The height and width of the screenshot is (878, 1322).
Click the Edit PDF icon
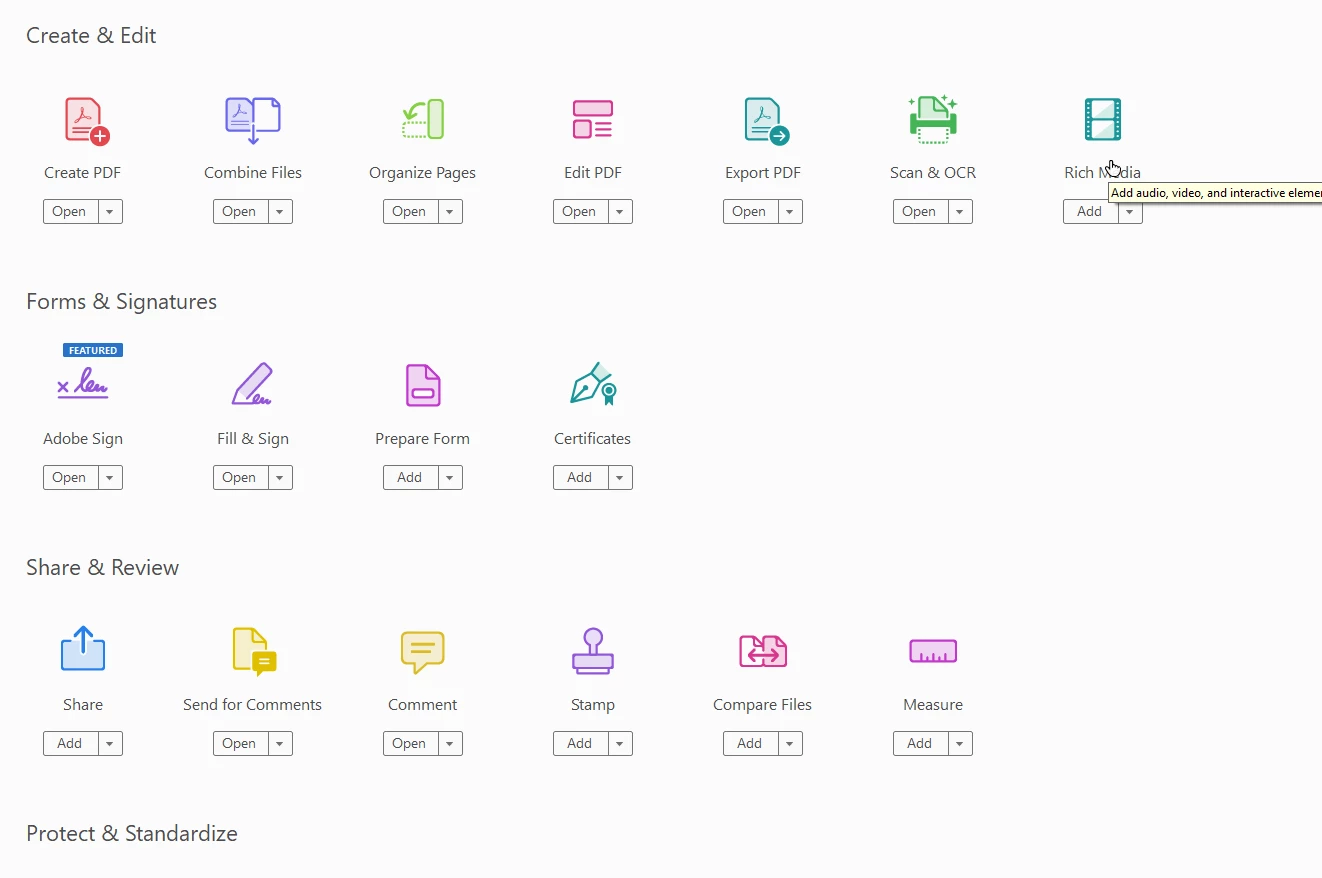pyautogui.click(x=593, y=119)
